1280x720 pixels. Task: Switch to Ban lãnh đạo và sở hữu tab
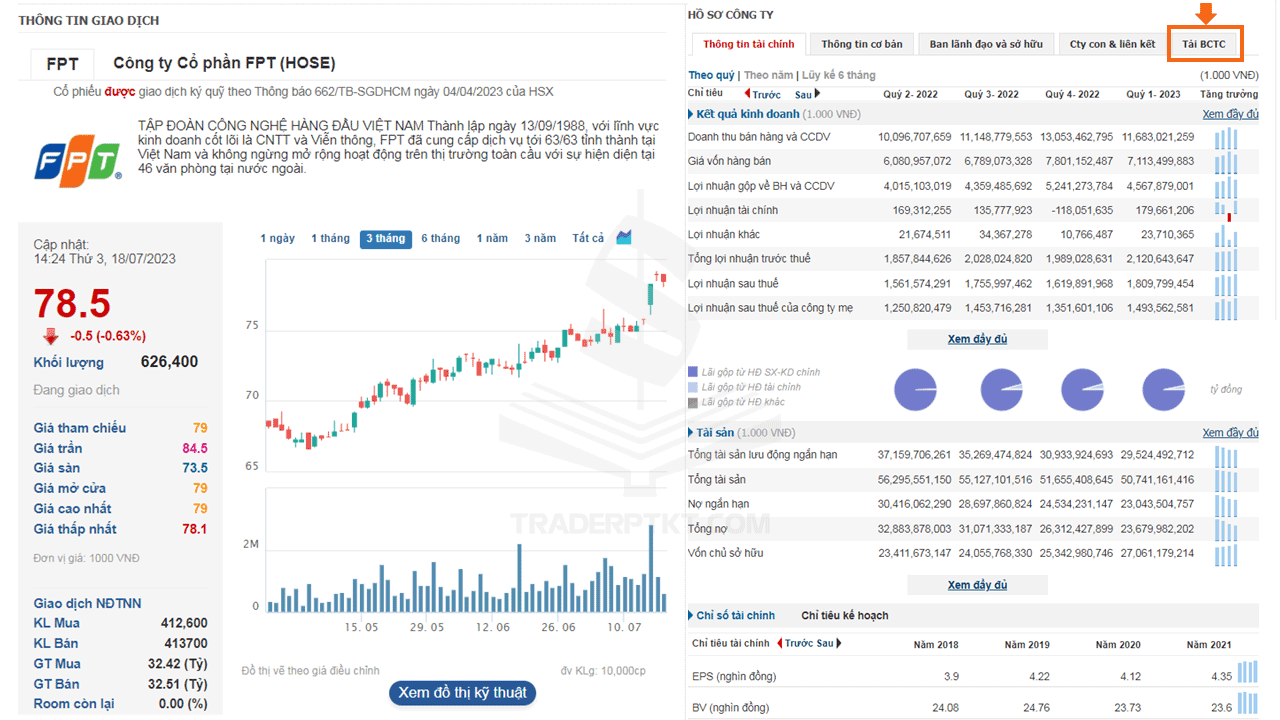985,44
